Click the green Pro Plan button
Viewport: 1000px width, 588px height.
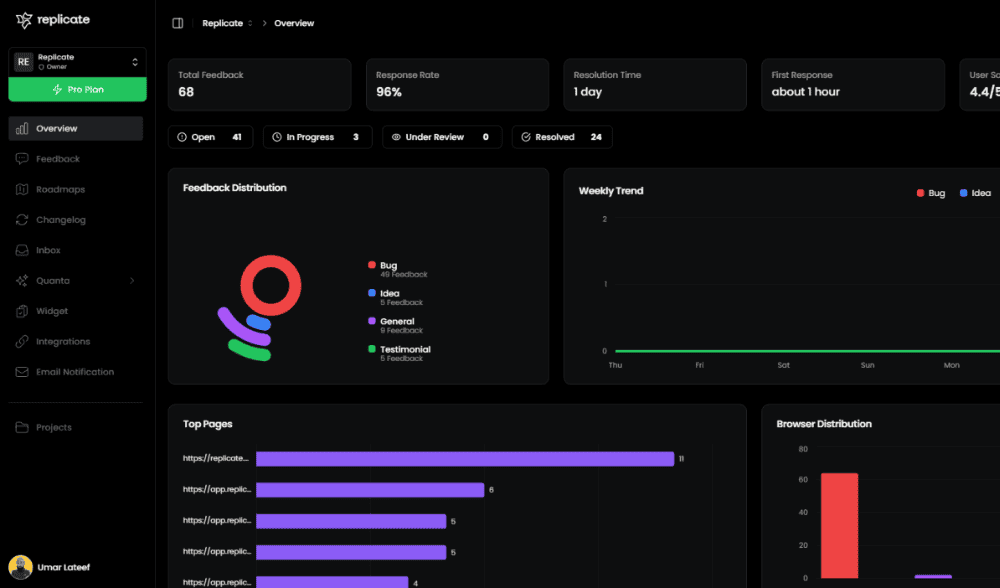pos(77,90)
